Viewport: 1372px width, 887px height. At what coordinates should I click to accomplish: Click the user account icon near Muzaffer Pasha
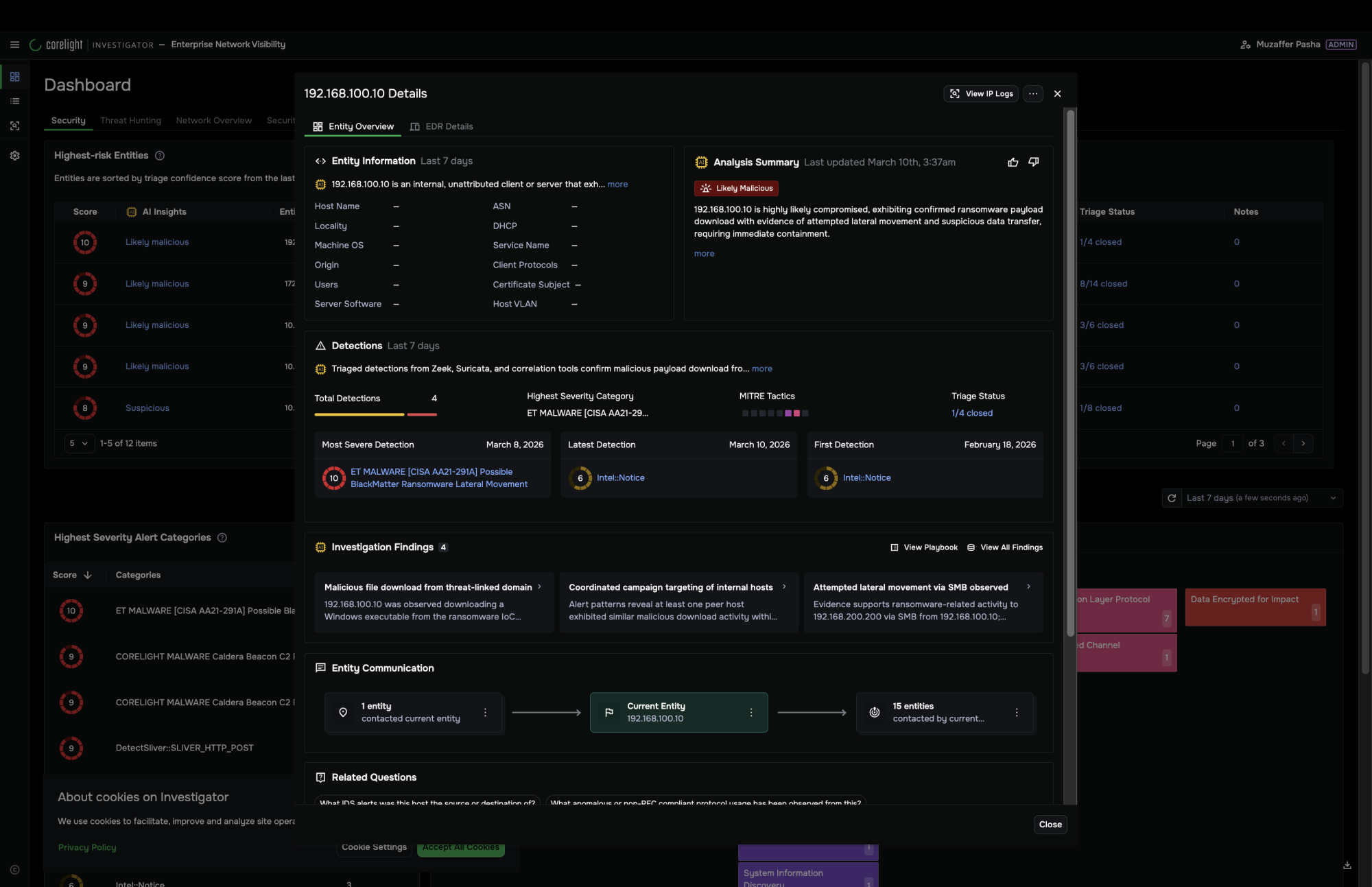click(x=1245, y=45)
